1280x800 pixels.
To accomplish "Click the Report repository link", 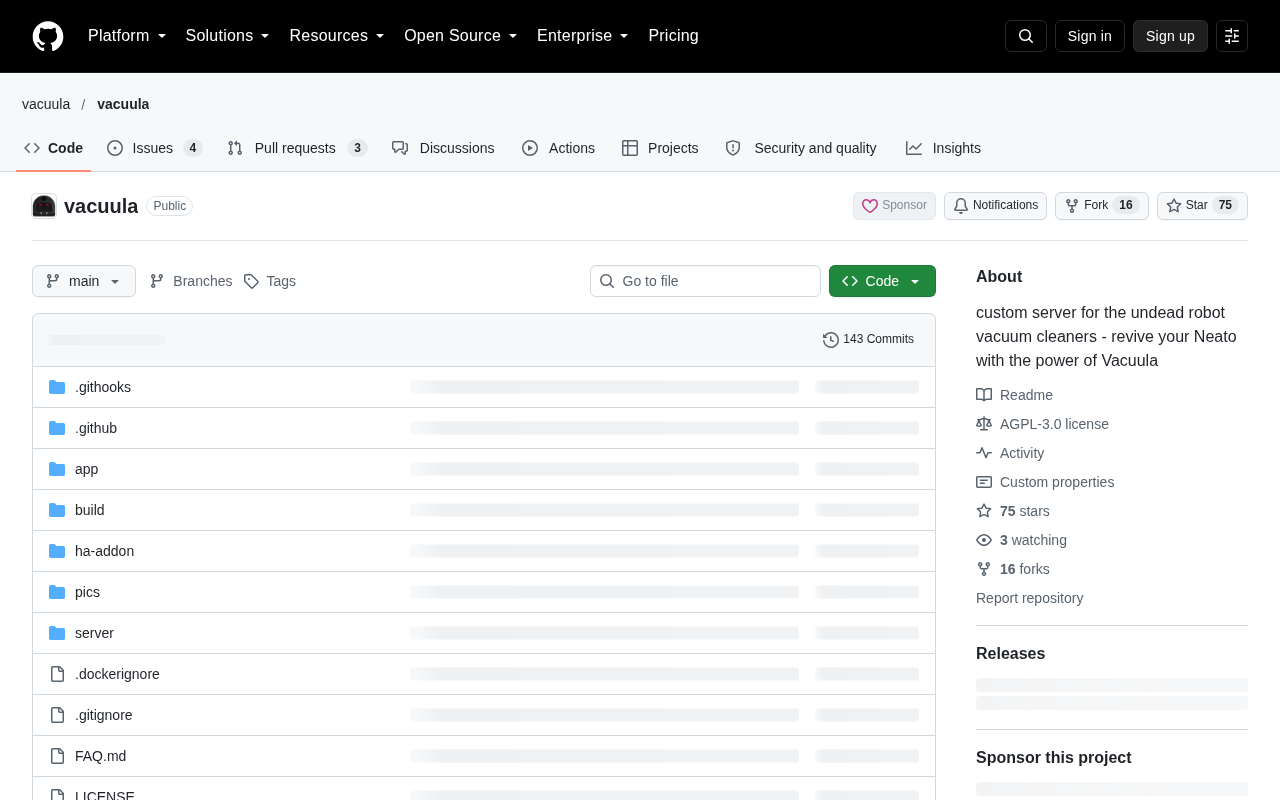I will [1029, 598].
